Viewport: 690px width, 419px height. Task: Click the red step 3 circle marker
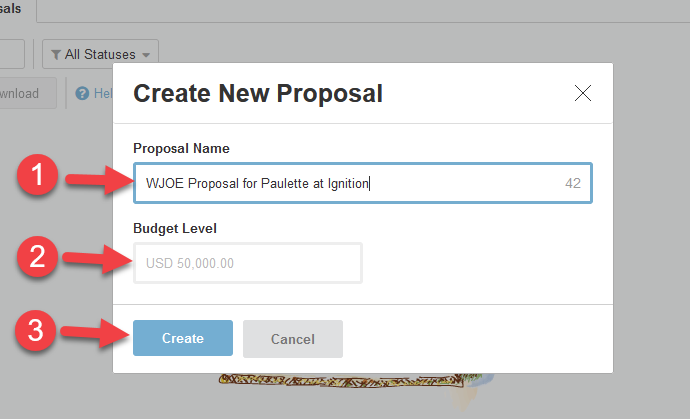39,333
